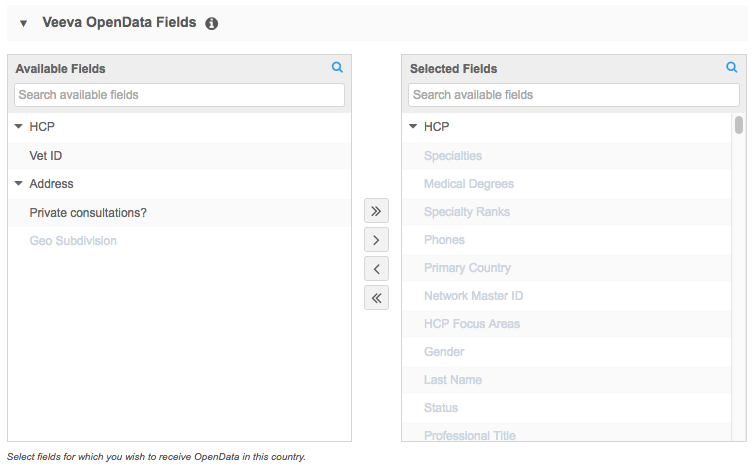Select Specialties in Selected Fields
This screenshot has width=755, height=467.
pyautogui.click(x=452, y=156)
